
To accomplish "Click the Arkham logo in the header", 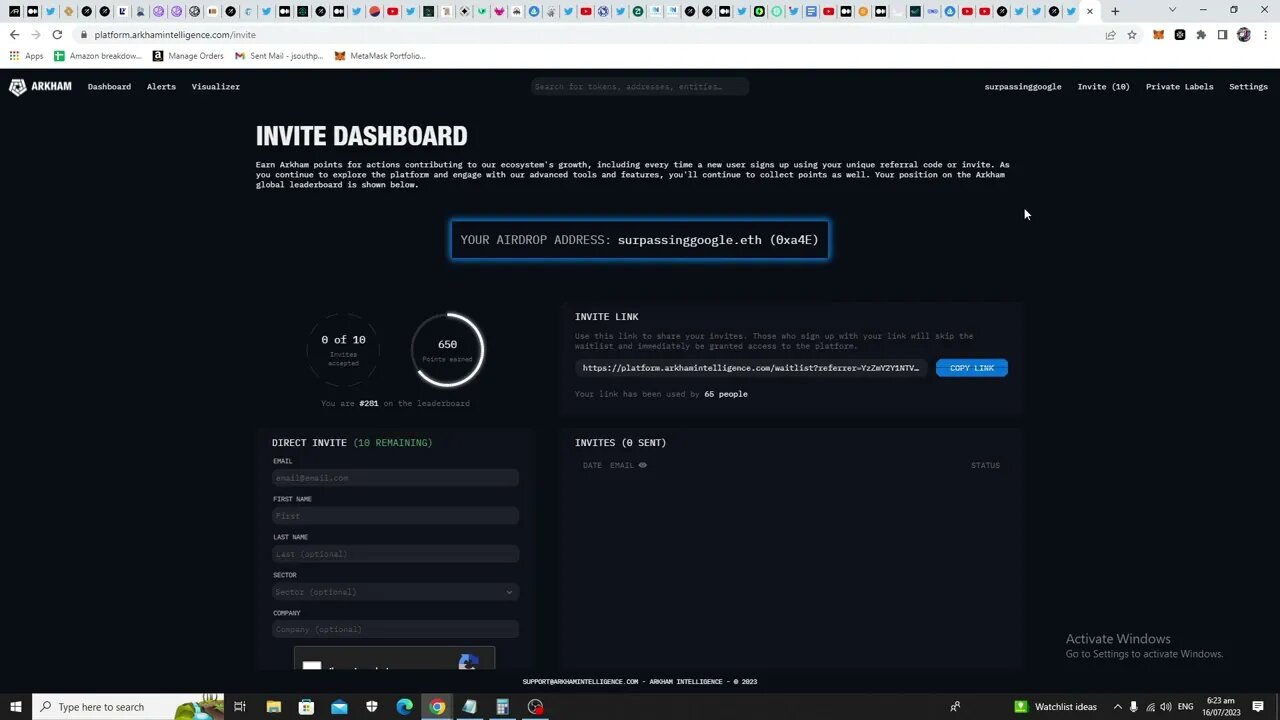I will coord(40,87).
